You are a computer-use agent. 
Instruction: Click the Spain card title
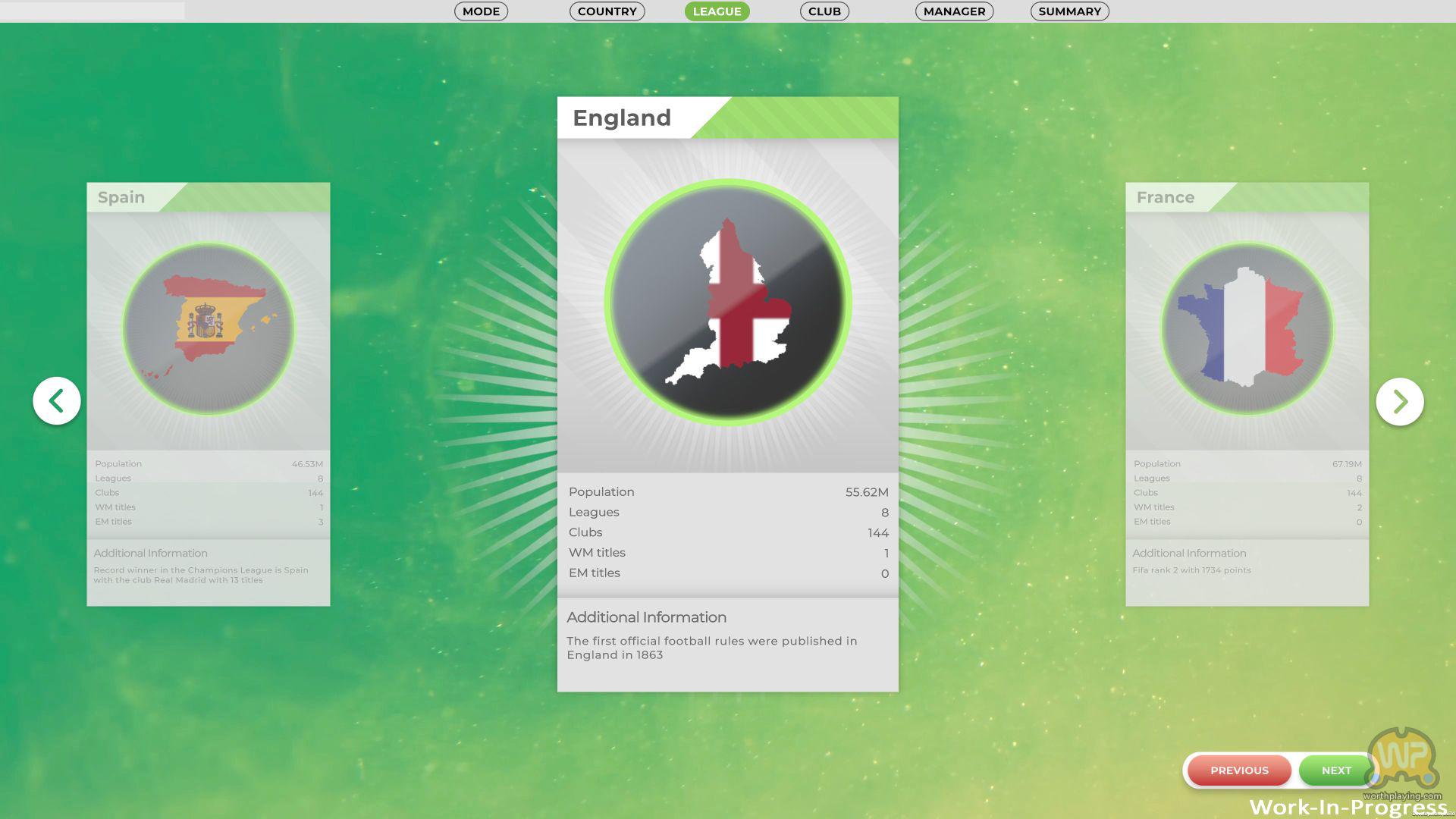121,197
